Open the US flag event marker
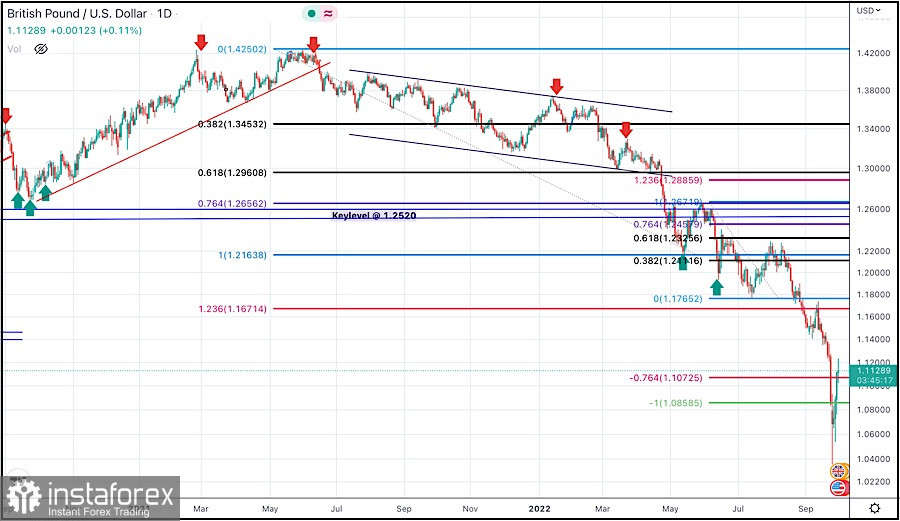This screenshot has width=900, height=521. (838, 488)
